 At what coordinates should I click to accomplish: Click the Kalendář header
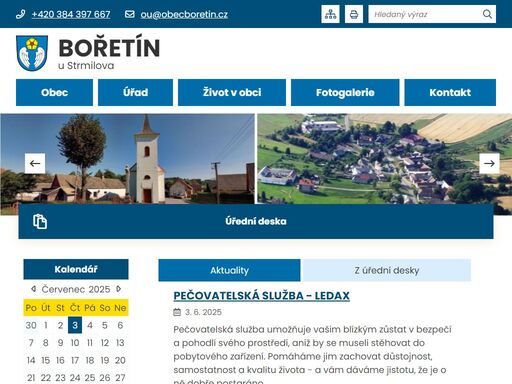(76, 269)
